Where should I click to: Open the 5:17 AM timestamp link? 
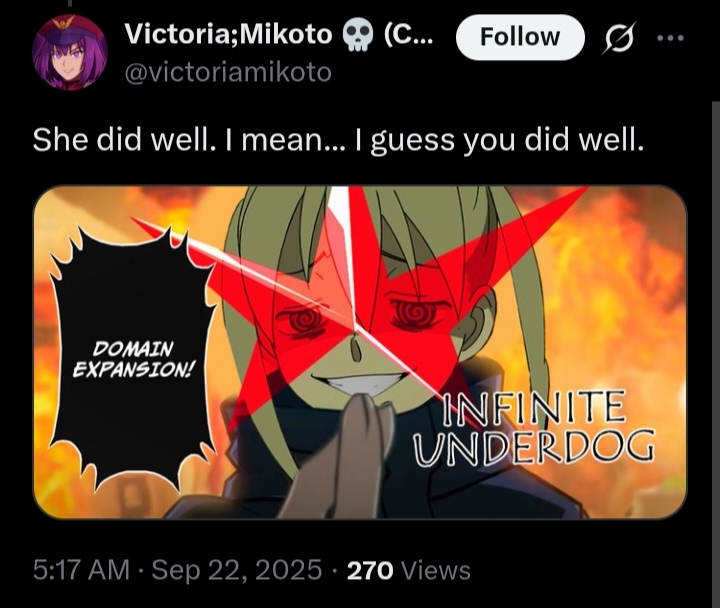tap(81, 570)
